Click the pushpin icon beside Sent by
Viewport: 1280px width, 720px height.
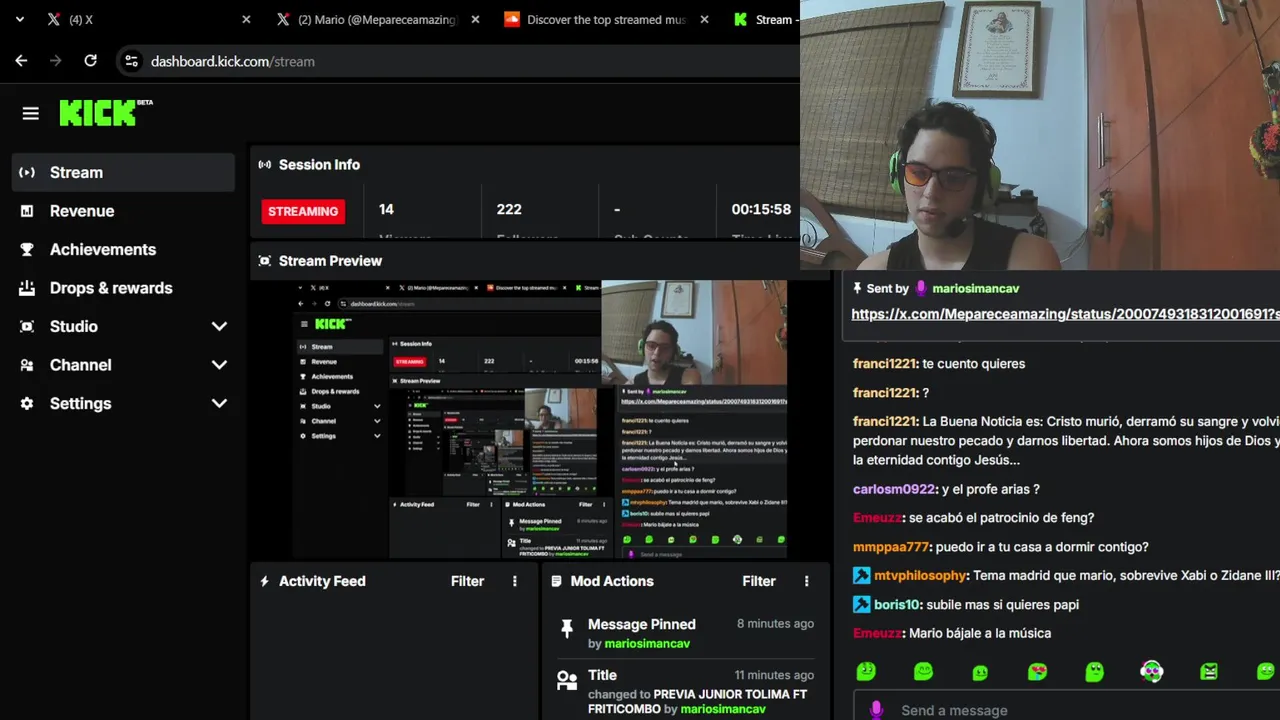(857, 288)
